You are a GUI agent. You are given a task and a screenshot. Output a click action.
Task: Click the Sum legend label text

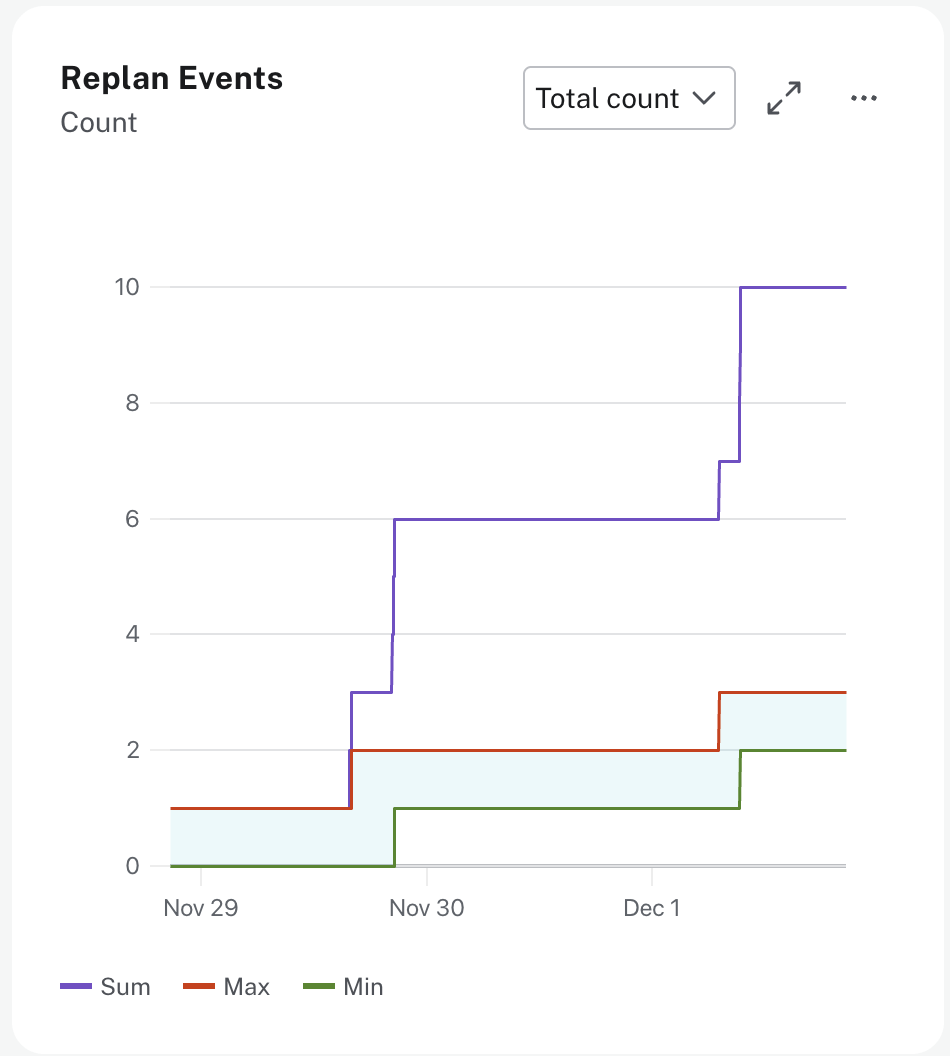click(124, 986)
